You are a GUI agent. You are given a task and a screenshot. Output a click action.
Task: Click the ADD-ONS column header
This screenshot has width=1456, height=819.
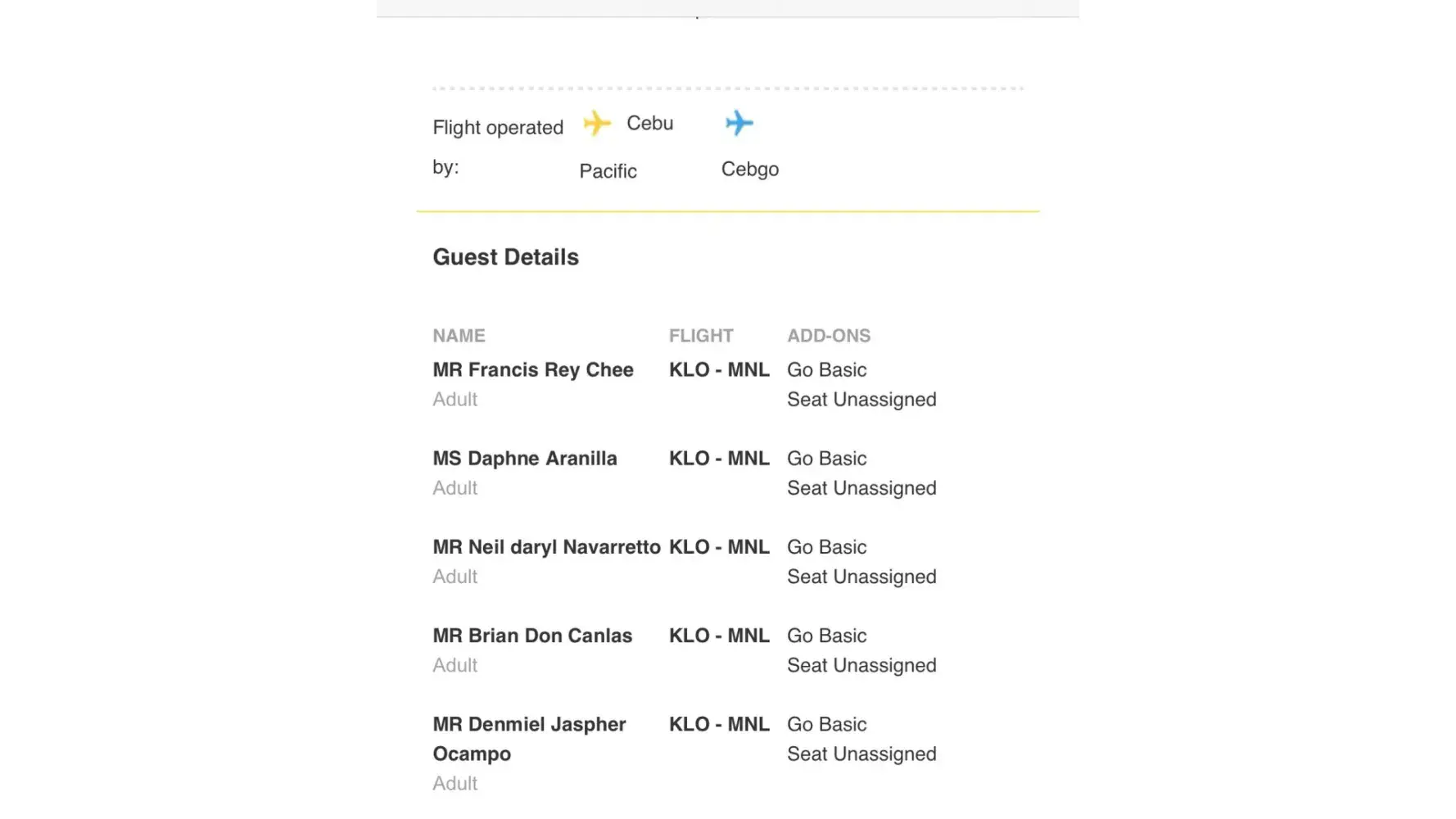coord(828,336)
